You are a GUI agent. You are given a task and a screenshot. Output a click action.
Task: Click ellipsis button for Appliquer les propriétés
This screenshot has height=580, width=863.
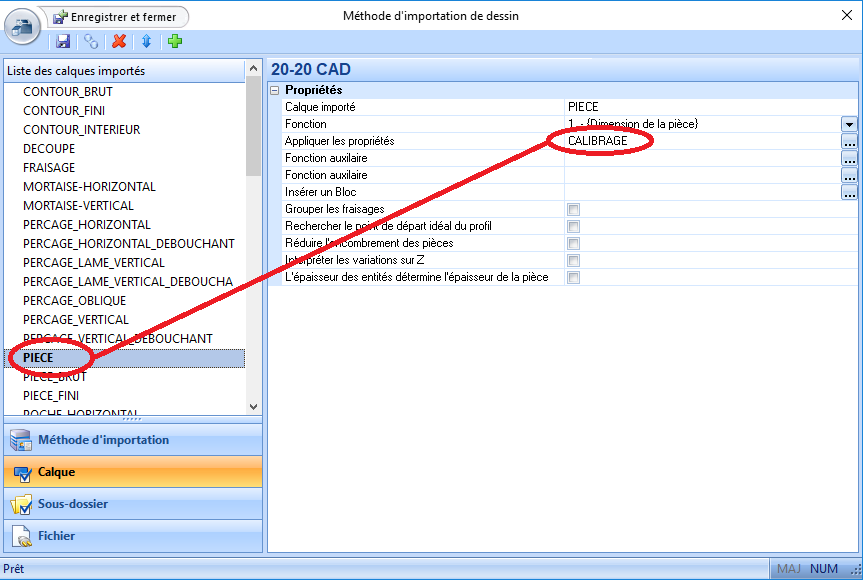[x=849, y=141]
